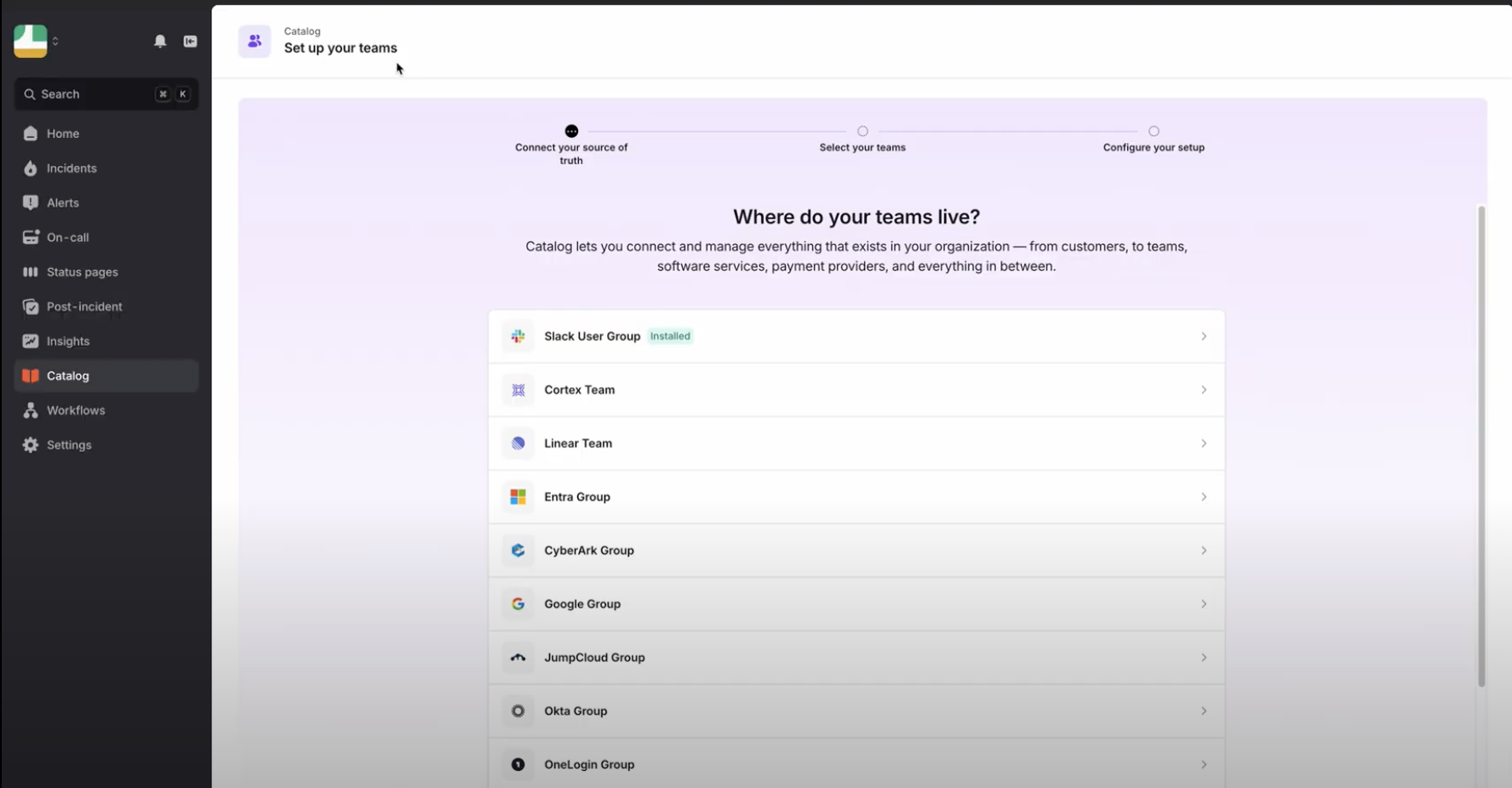Viewport: 1512px width, 788px height.
Task: Click the Home icon
Action: coord(31,134)
